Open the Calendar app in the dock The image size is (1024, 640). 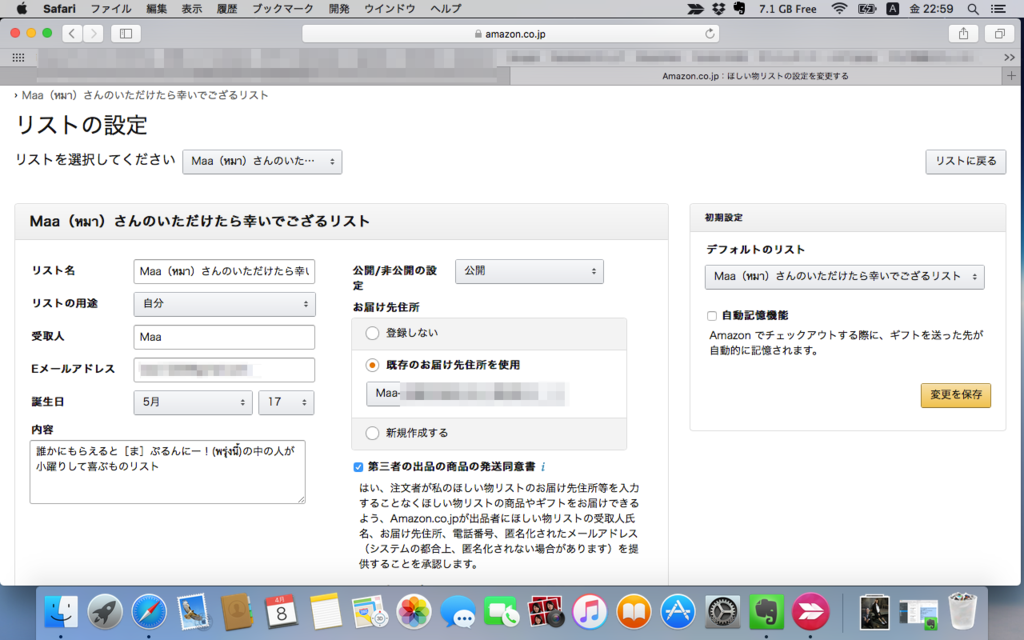(x=281, y=613)
